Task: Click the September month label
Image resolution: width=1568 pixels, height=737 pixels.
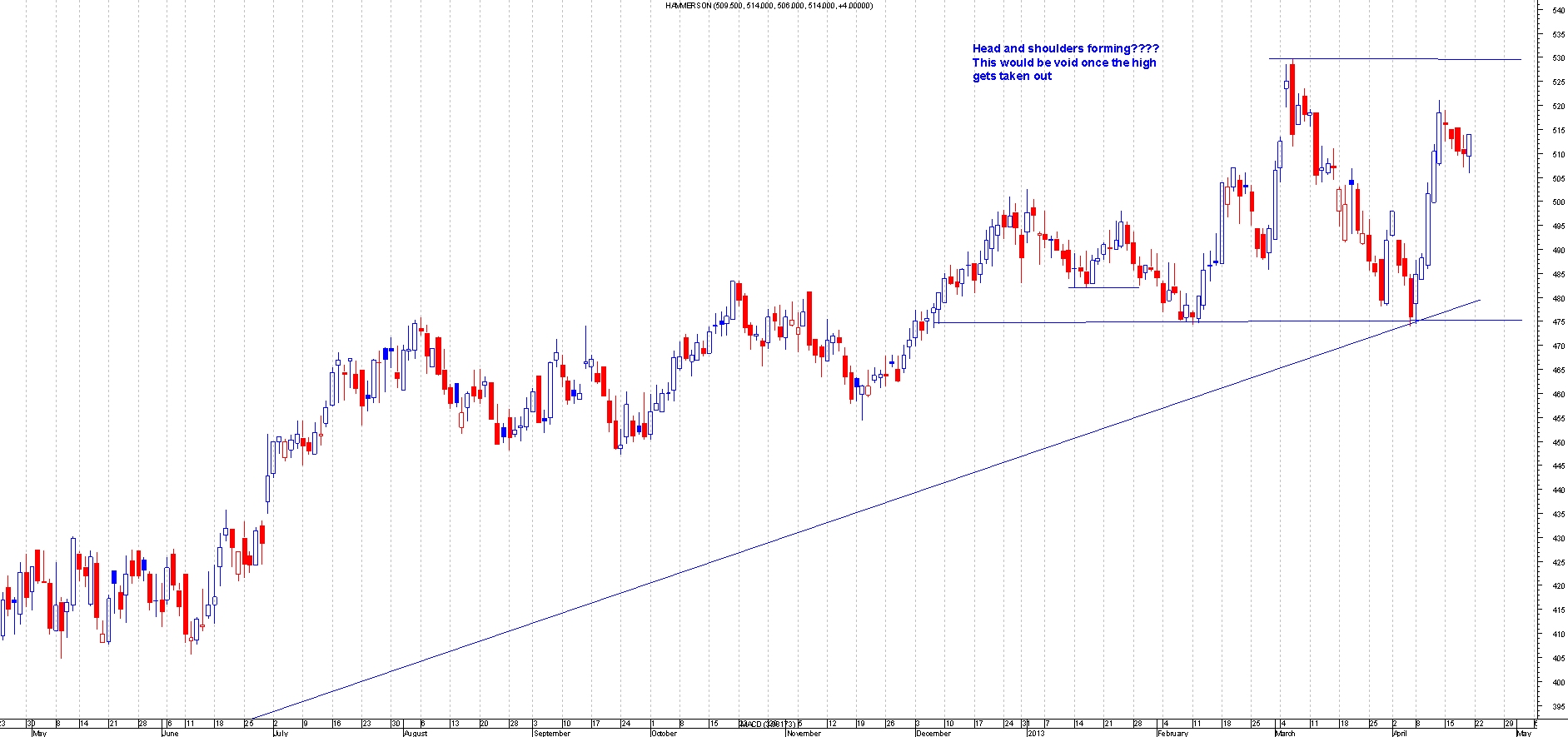Action: tap(552, 734)
